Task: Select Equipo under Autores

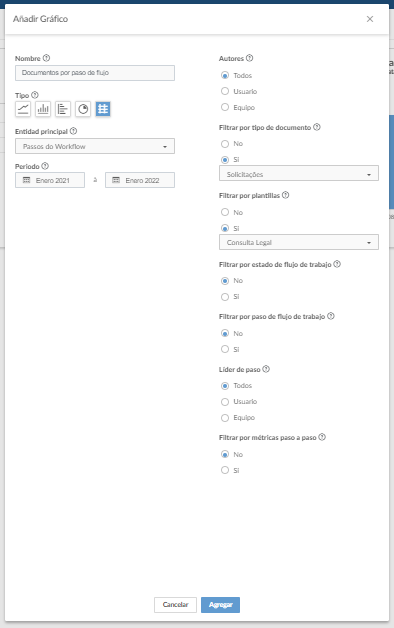Action: pyautogui.click(x=225, y=107)
